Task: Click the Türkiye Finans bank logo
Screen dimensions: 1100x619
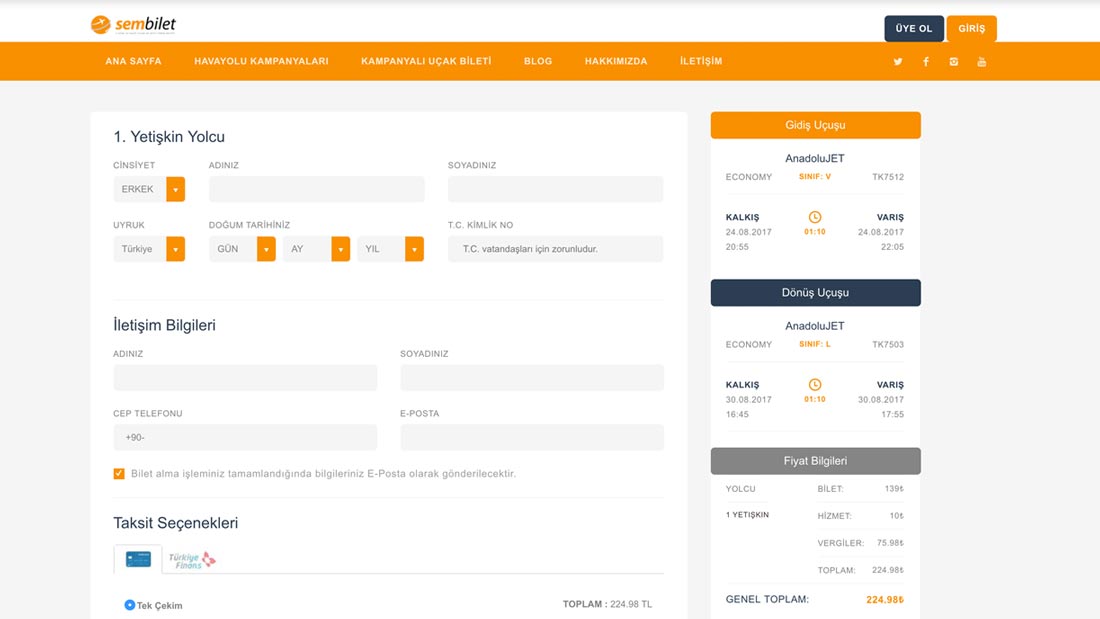Action: pos(194,560)
